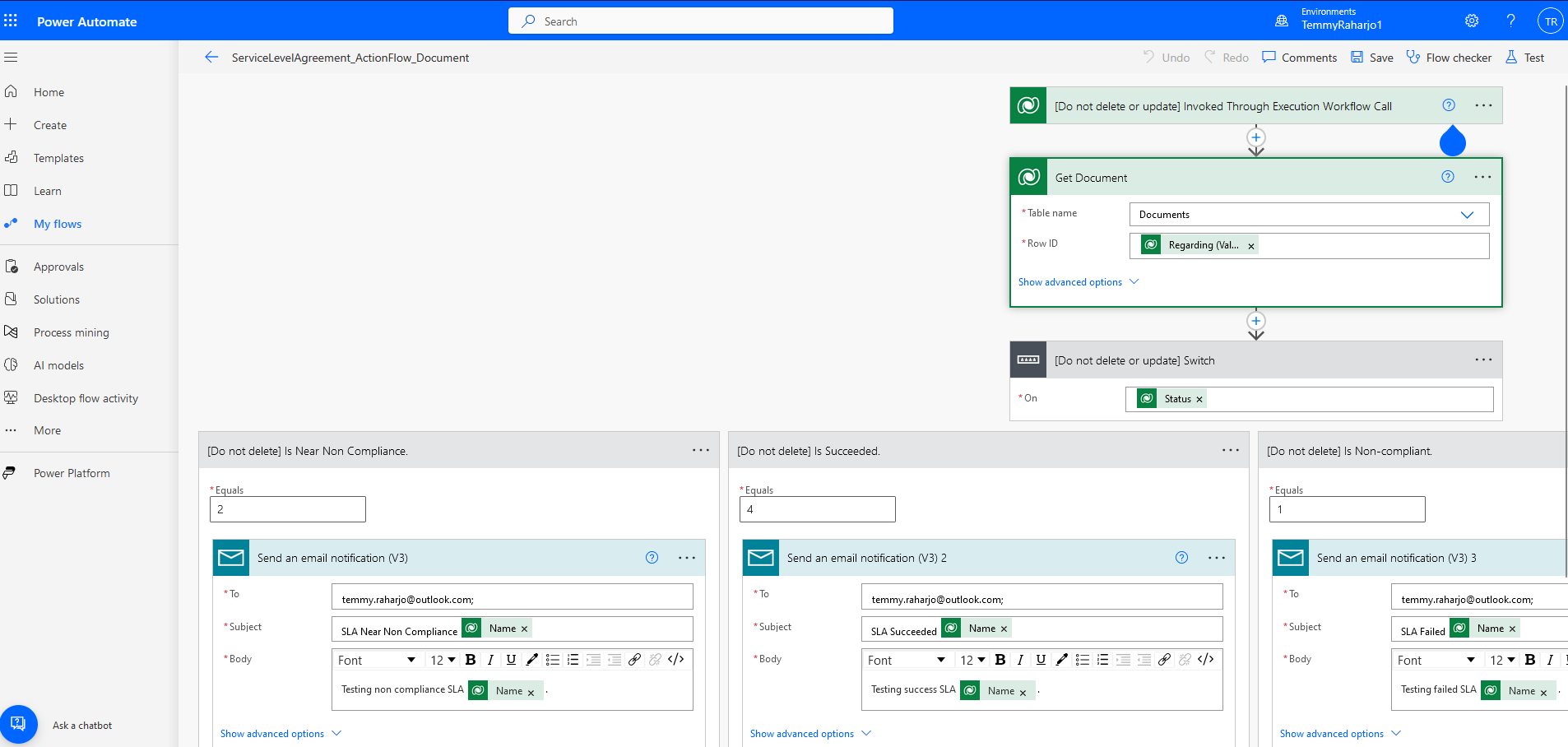Expand Show advanced options in Get Document
1568x747 pixels.
(x=1079, y=282)
